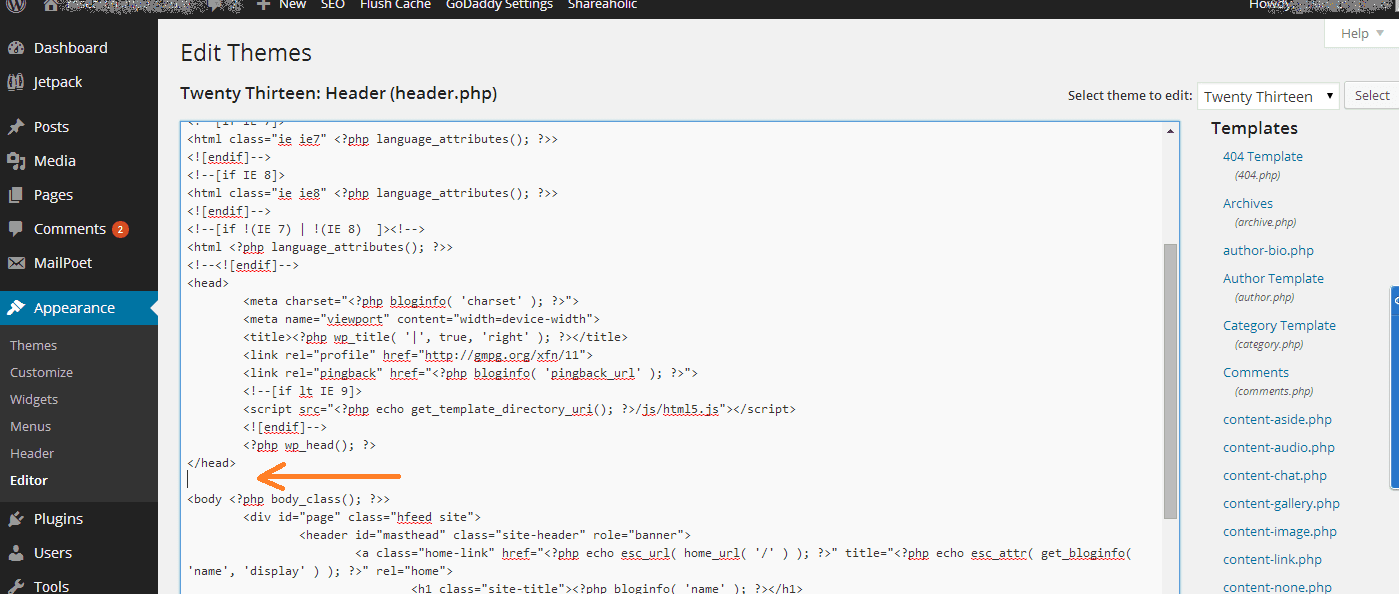Click the Pages icon in sidebar

tap(16, 195)
